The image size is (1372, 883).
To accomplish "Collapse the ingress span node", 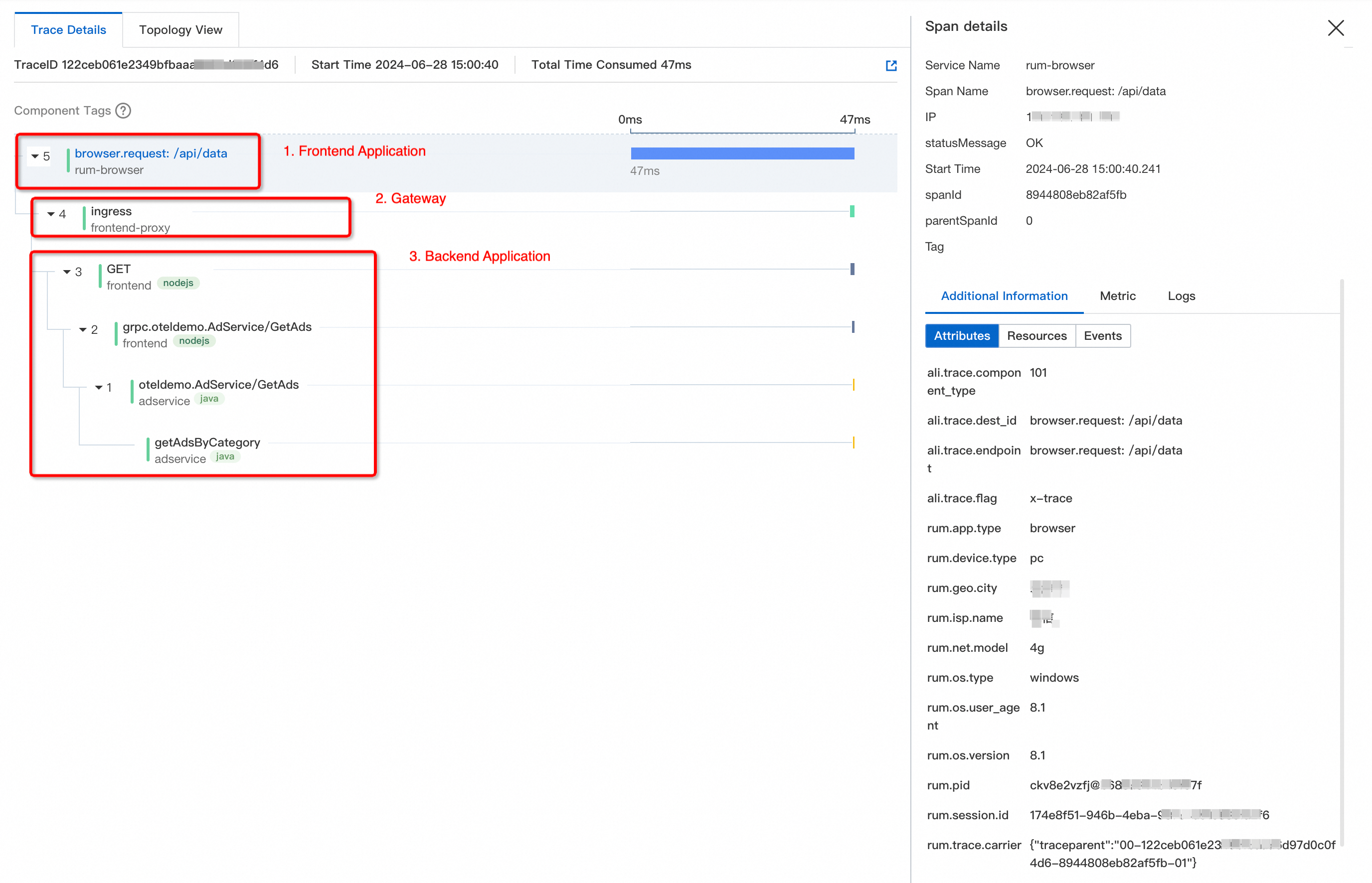I will click(x=51, y=214).
